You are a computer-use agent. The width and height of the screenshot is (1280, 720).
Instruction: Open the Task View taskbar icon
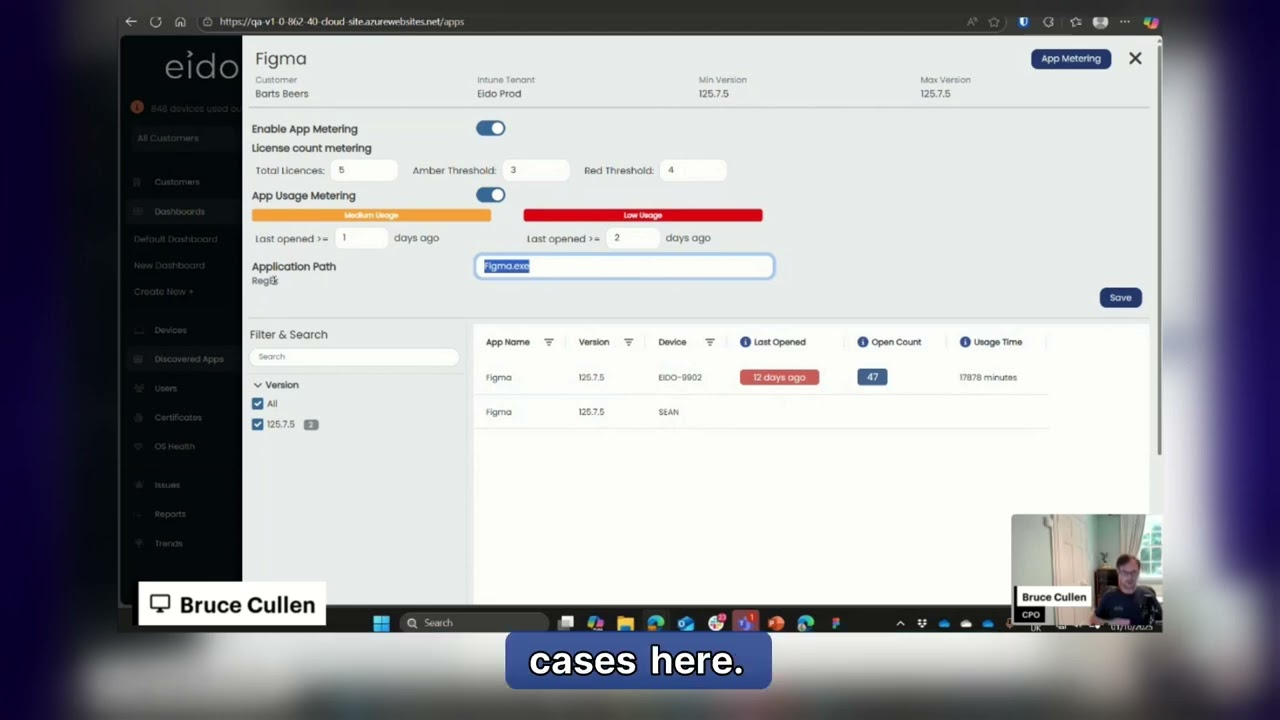point(566,623)
